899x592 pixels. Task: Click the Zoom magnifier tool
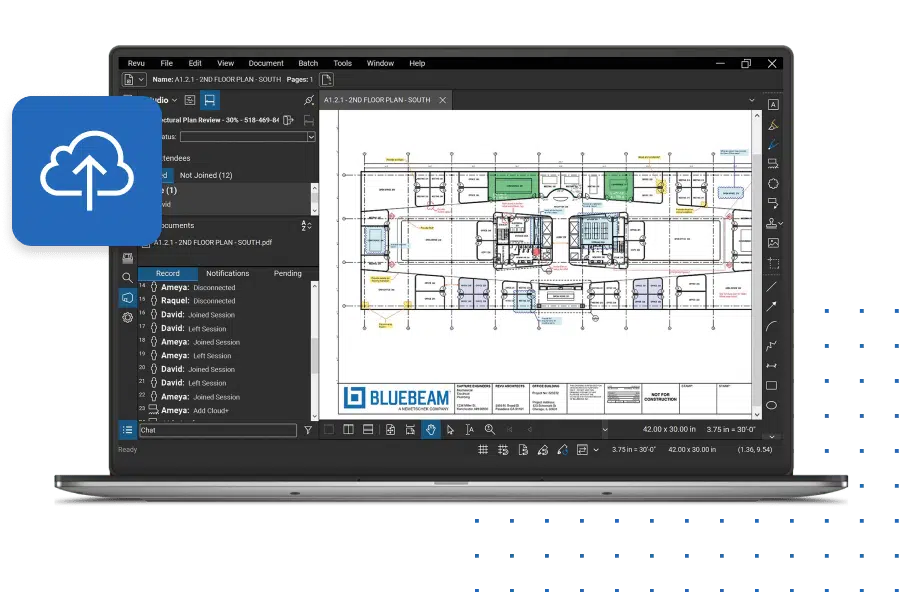click(490, 429)
